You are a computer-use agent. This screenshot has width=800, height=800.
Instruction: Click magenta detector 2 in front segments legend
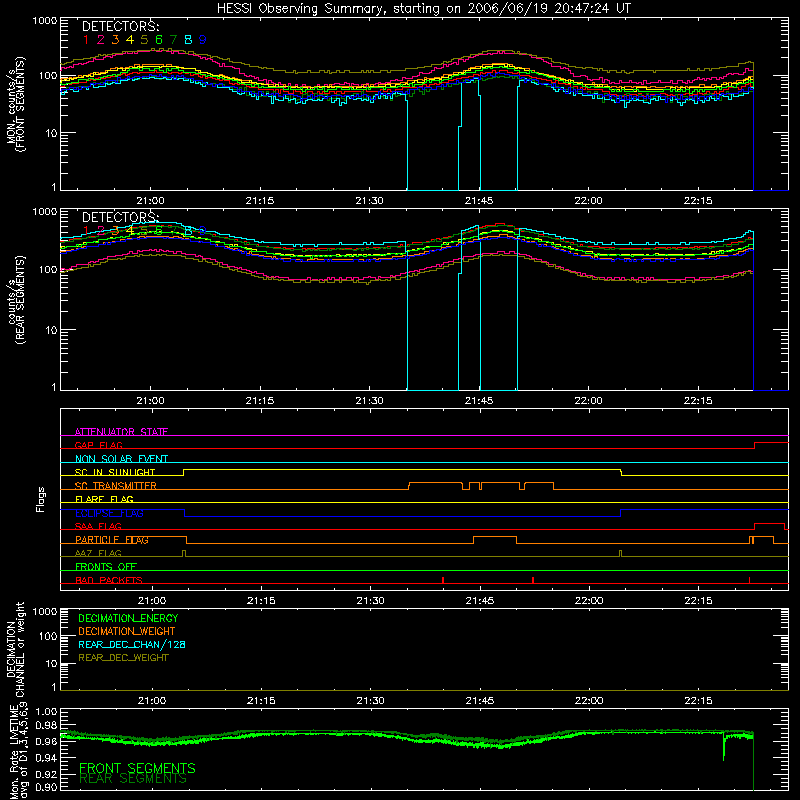click(101, 39)
